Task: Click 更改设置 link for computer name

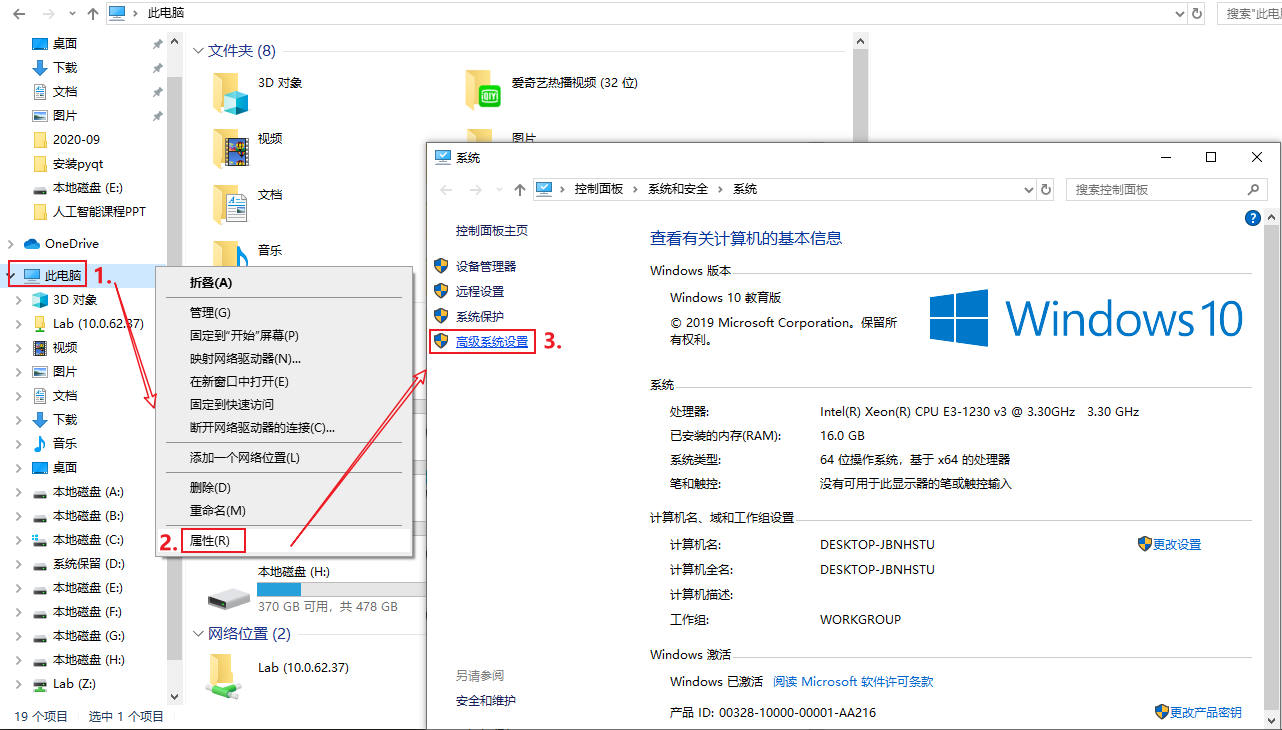Action: tap(1177, 544)
